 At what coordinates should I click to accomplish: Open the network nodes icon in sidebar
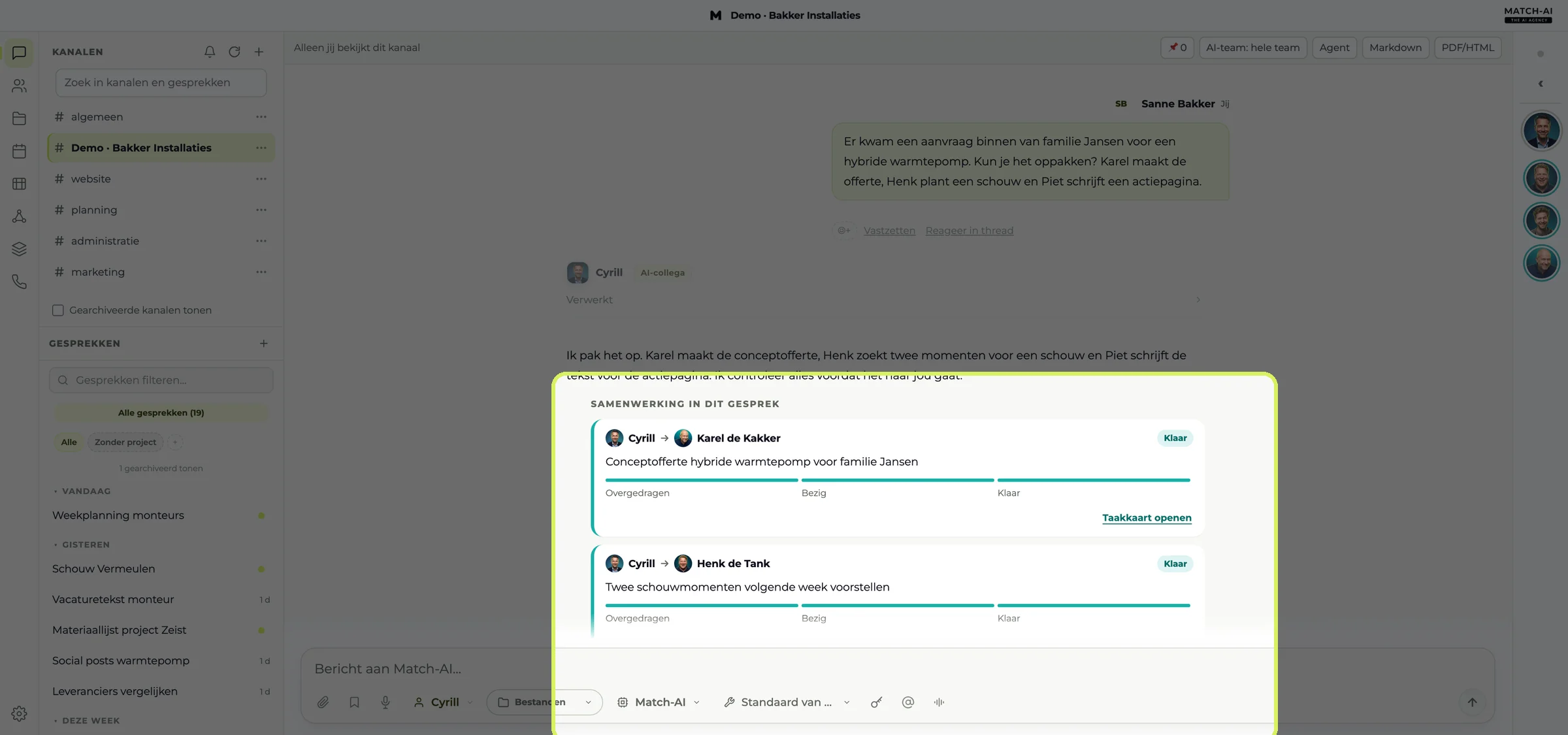coord(19,216)
